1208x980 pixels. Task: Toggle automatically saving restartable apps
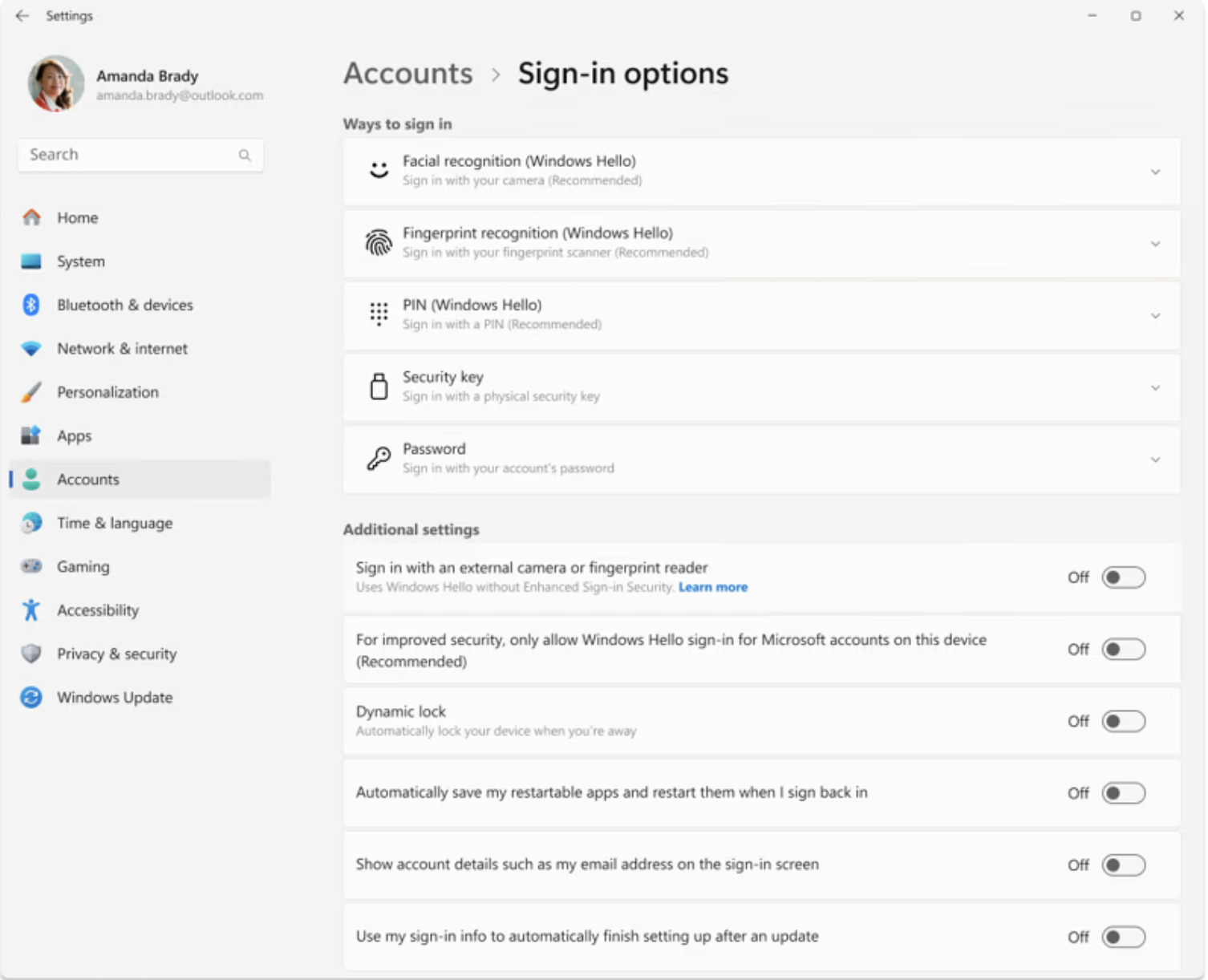click(1123, 793)
